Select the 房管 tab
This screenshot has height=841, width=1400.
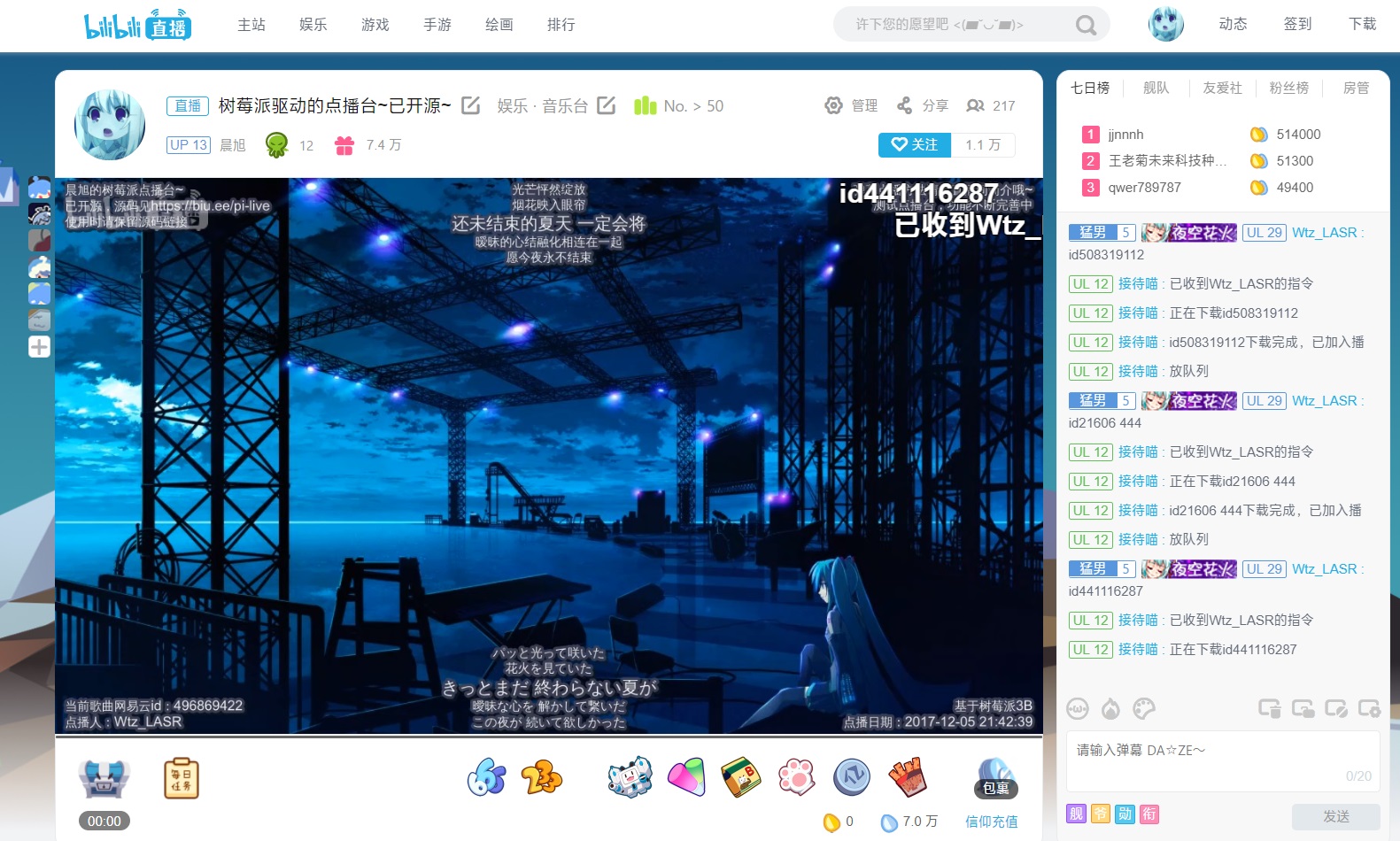click(x=1356, y=88)
